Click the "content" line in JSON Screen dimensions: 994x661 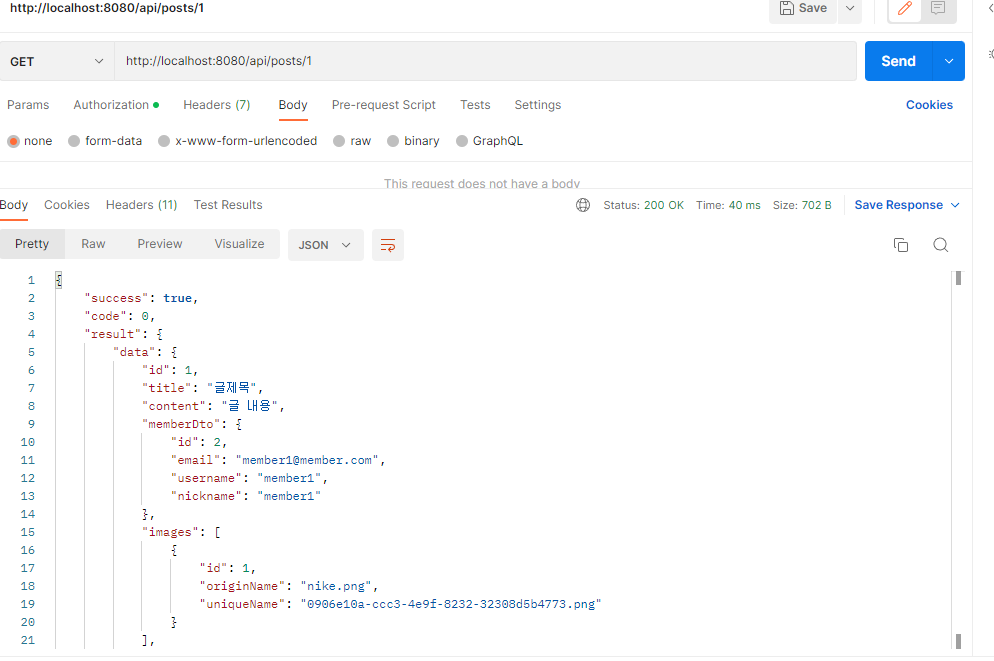pos(214,406)
